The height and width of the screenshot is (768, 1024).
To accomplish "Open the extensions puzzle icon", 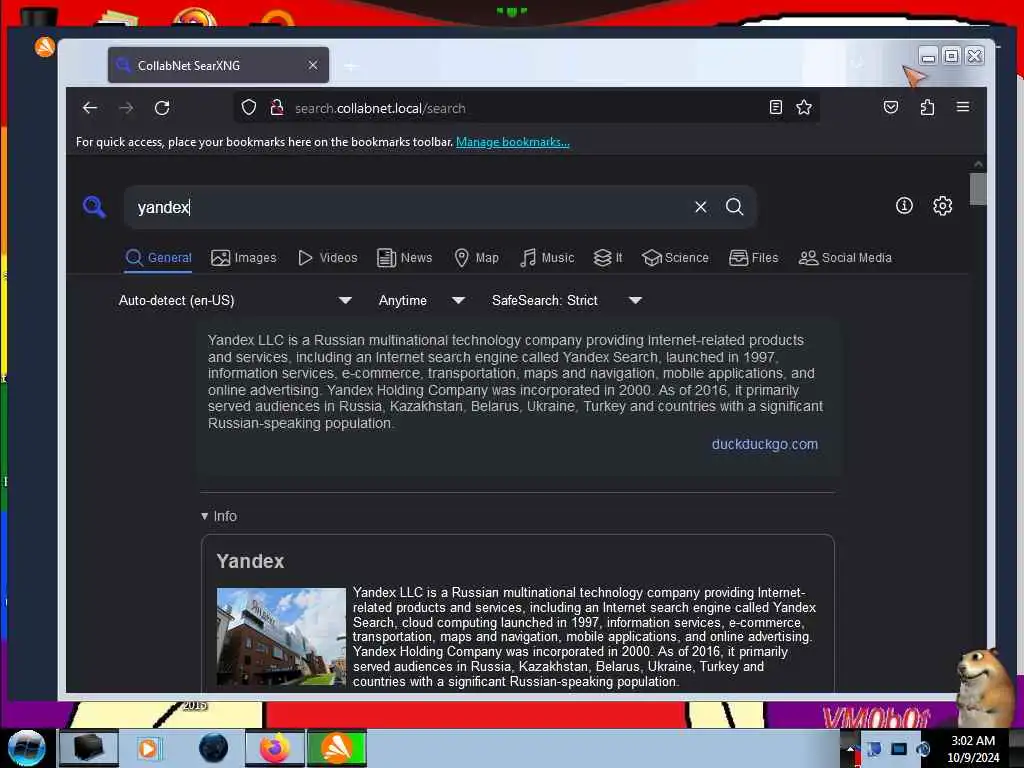I will click(927, 107).
